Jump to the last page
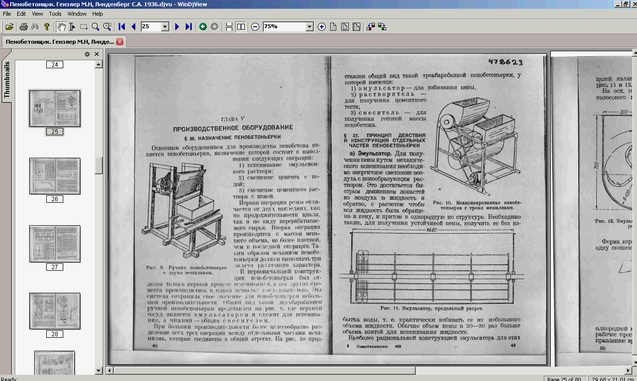The image size is (637, 381). coord(188,27)
